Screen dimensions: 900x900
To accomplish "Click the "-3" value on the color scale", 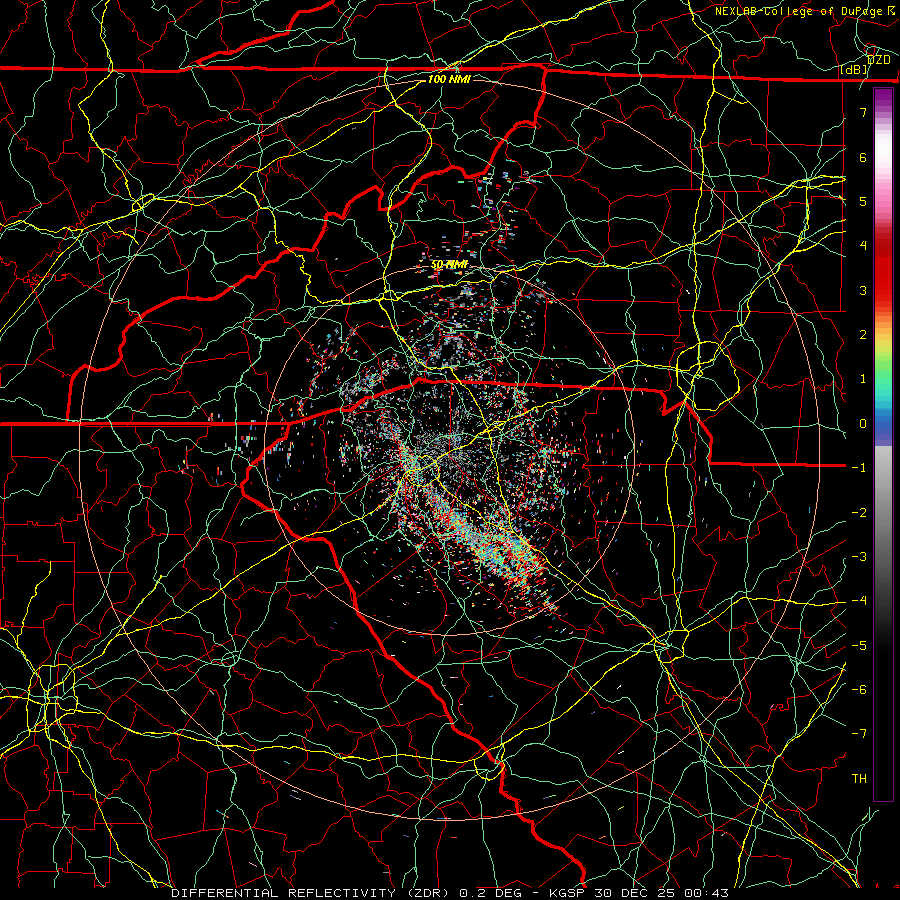I will coord(859,557).
